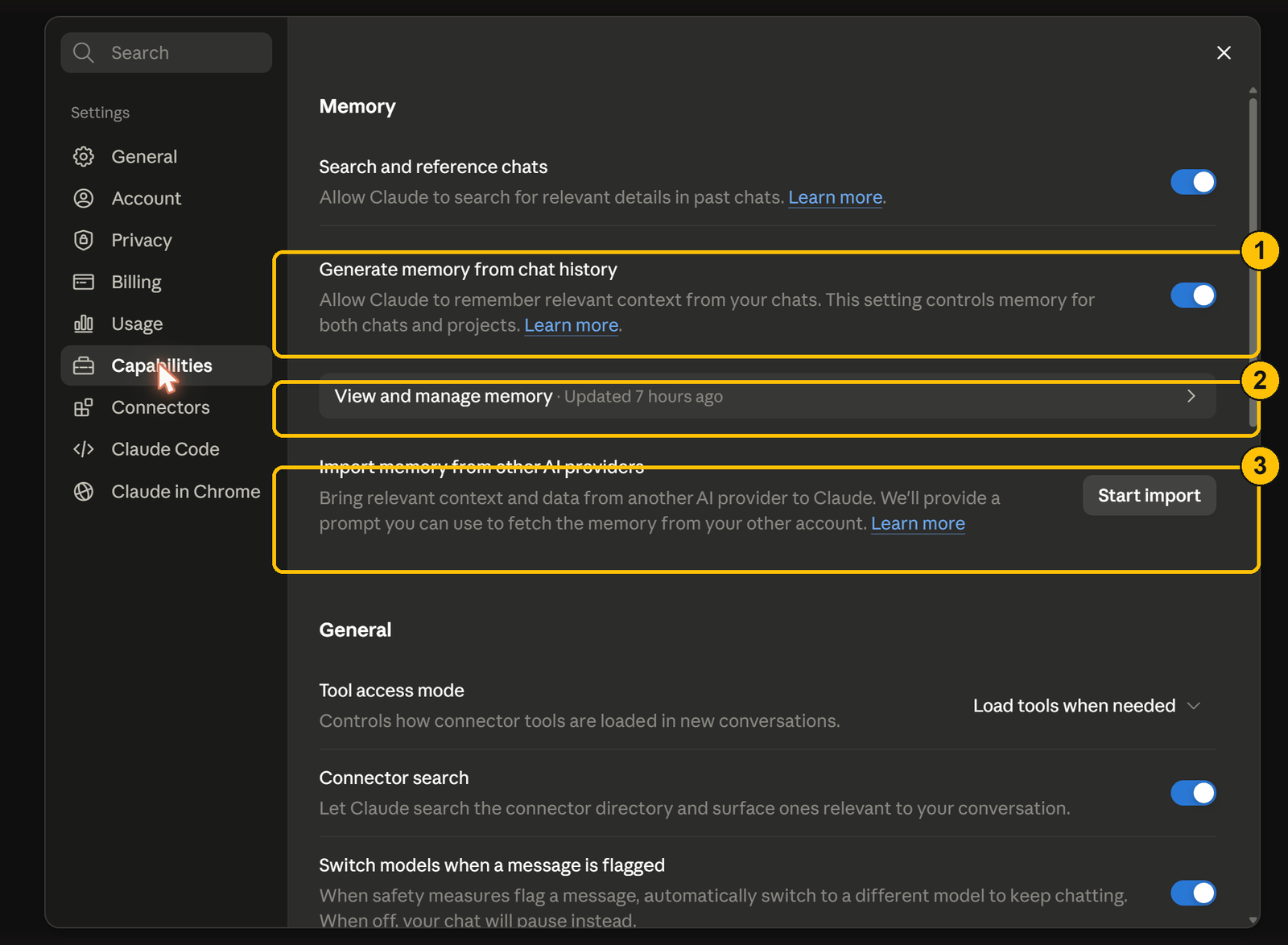
Task: Click the Claude in Chrome icon
Action: (84, 491)
